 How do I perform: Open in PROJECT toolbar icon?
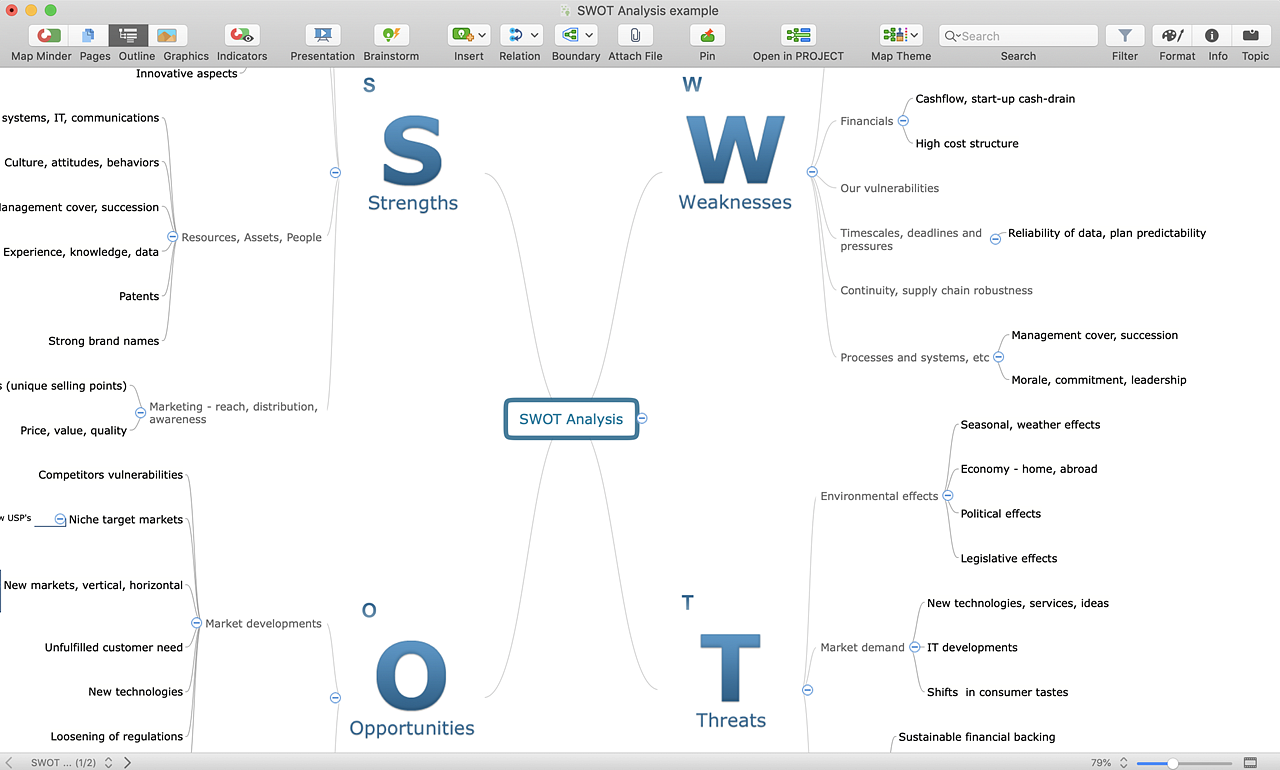coord(797,36)
